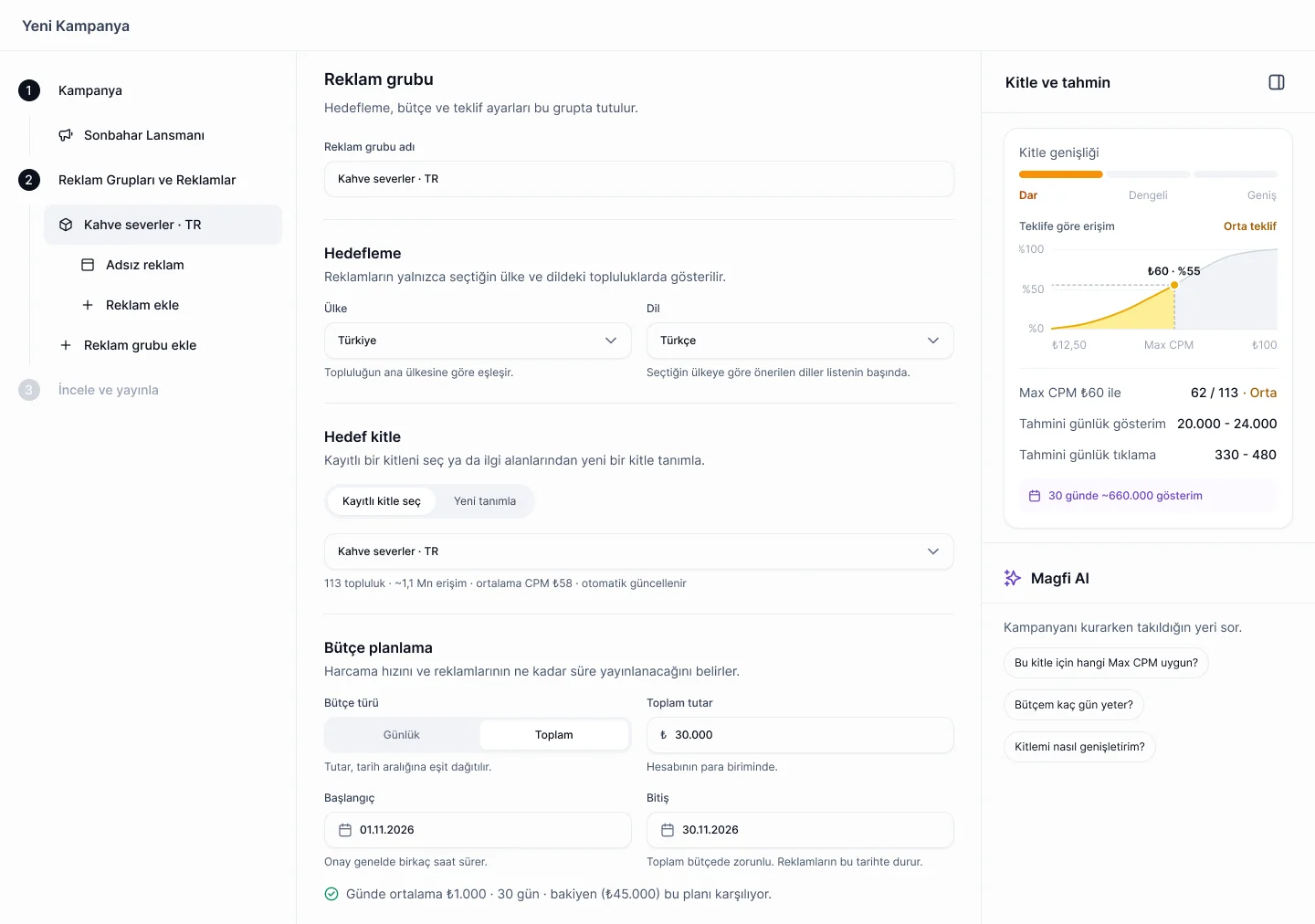Click the green checkmark icon in budget summary
1315x924 pixels.
coord(331,894)
